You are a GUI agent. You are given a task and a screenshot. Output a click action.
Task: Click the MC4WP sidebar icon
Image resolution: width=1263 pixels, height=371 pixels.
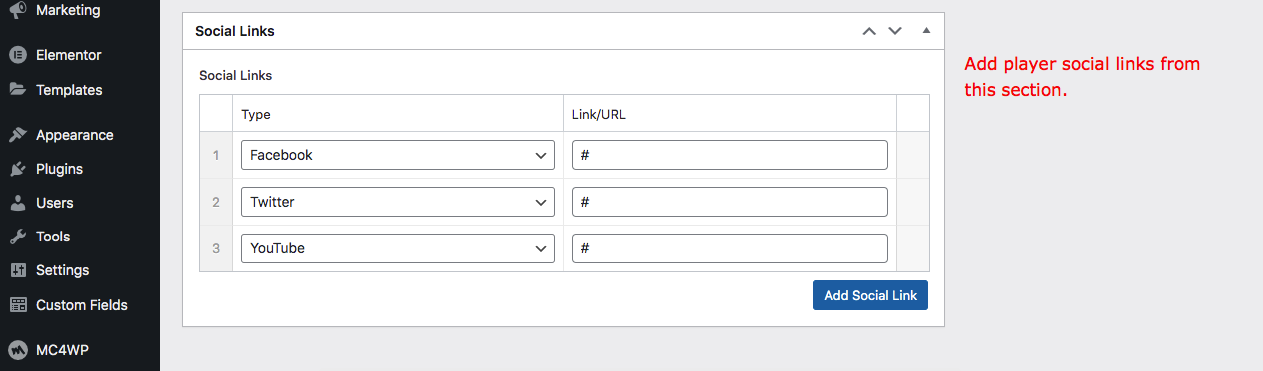click(17, 350)
